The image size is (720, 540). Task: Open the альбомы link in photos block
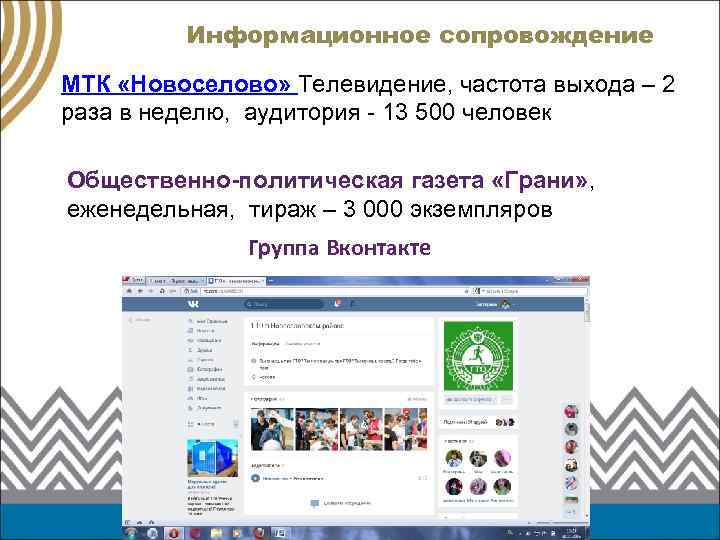coord(417,399)
